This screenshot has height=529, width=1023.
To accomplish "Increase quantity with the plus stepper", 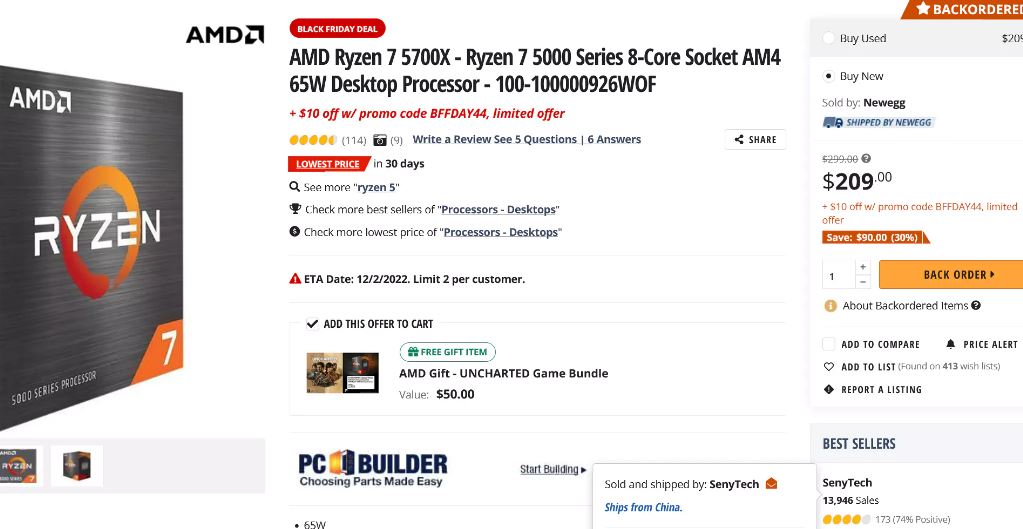I will click(x=863, y=267).
